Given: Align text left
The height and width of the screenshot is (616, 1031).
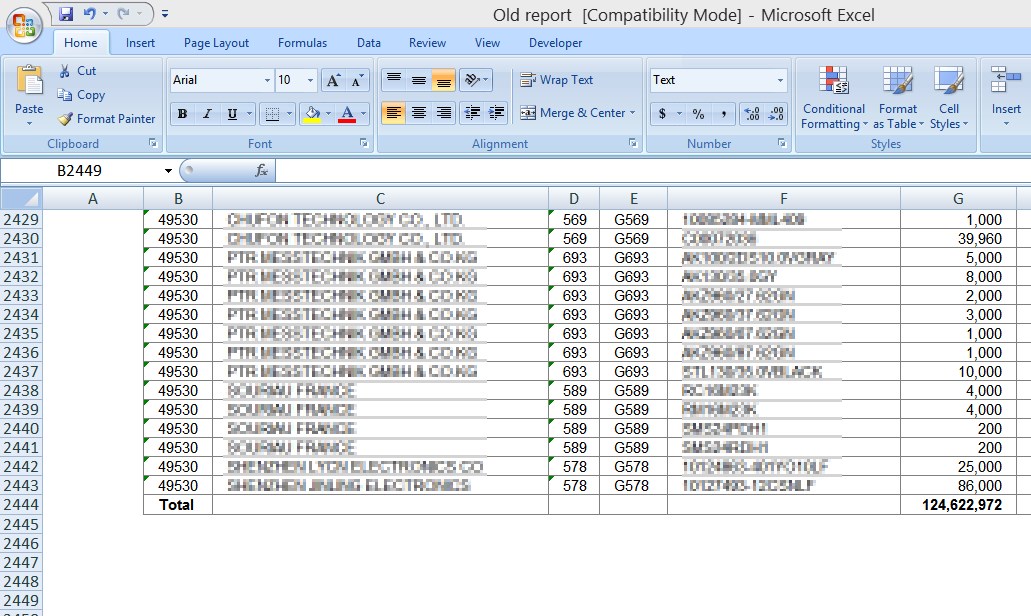Looking at the screenshot, I should [x=394, y=113].
